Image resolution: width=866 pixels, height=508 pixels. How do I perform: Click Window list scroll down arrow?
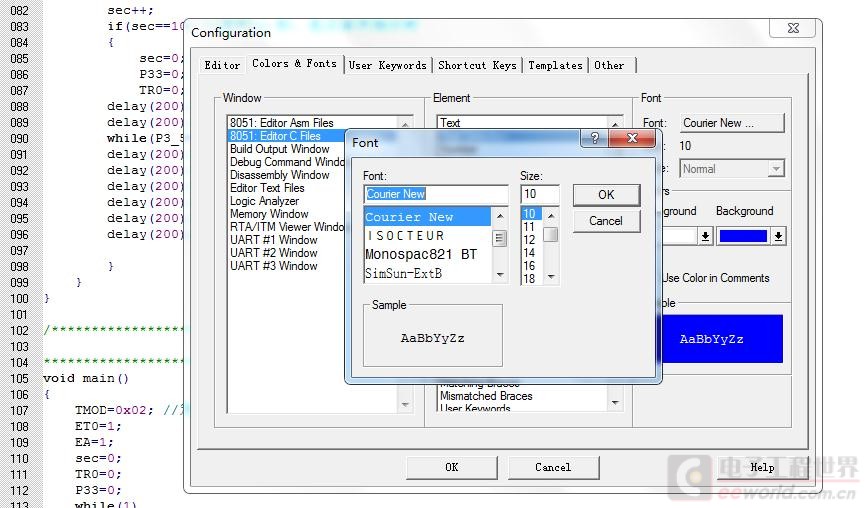pyautogui.click(x=405, y=405)
